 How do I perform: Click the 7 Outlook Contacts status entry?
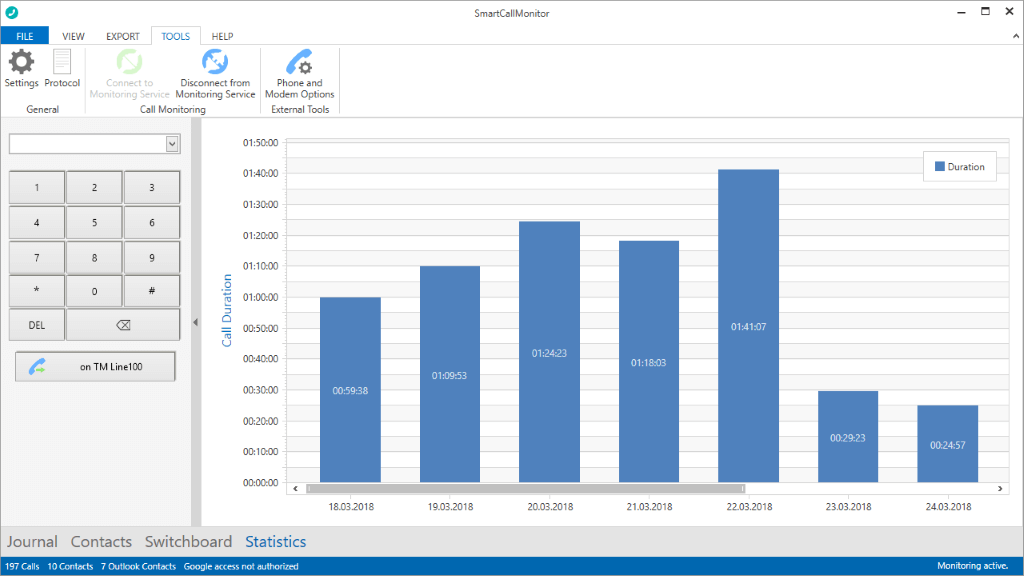tap(138, 566)
